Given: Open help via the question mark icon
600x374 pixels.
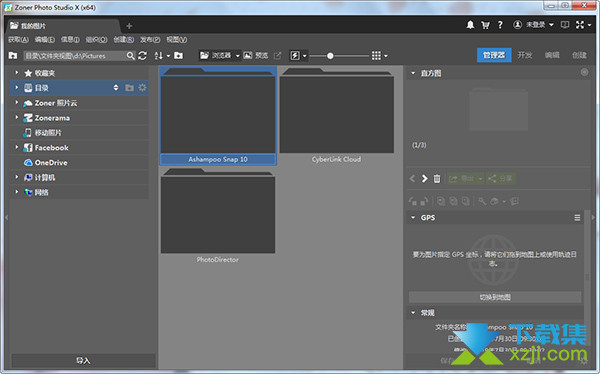Looking at the screenshot, I should 500,25.
